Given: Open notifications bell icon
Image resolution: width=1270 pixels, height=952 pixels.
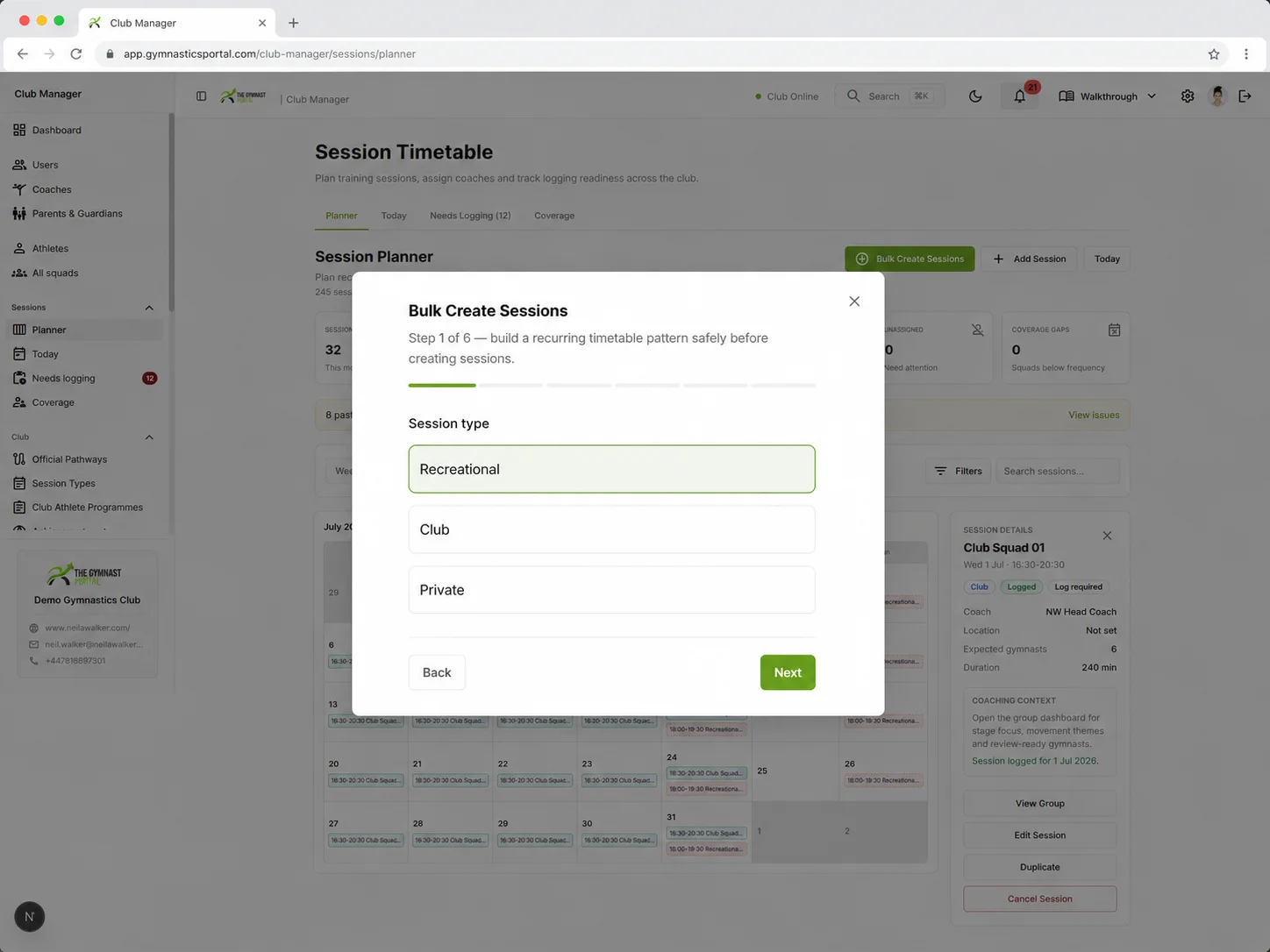Looking at the screenshot, I should click(1020, 96).
